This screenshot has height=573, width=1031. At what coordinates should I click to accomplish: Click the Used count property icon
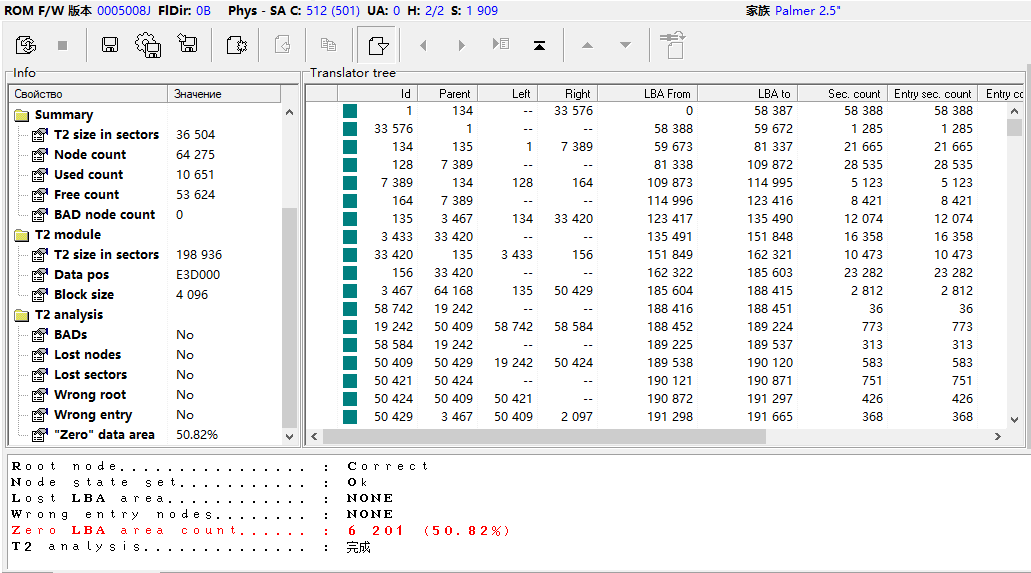40,174
